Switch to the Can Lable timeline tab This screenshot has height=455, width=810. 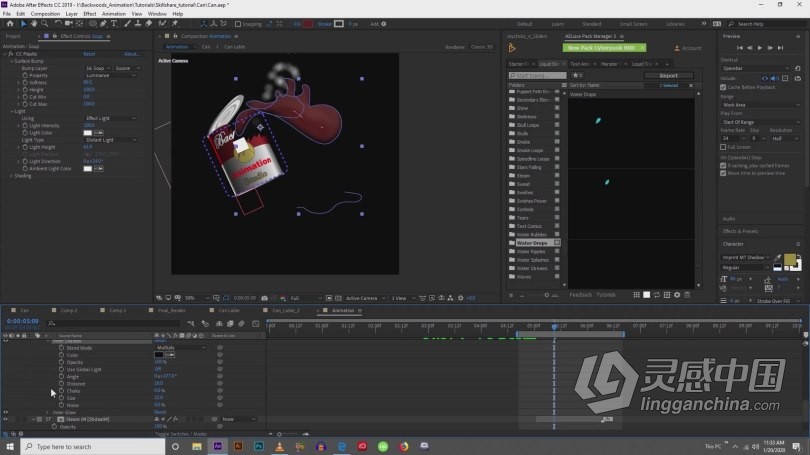229,310
